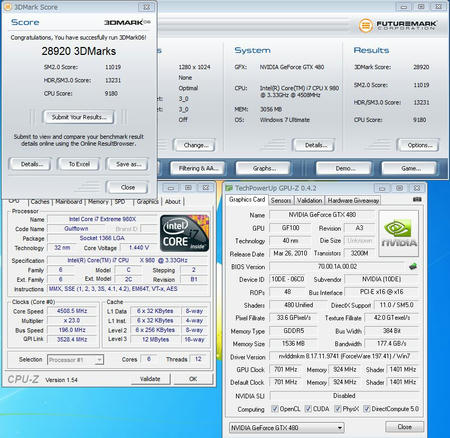Click the NVIDIA logo in GPU-Z
The height and width of the screenshot is (438, 450).
pos(399,233)
